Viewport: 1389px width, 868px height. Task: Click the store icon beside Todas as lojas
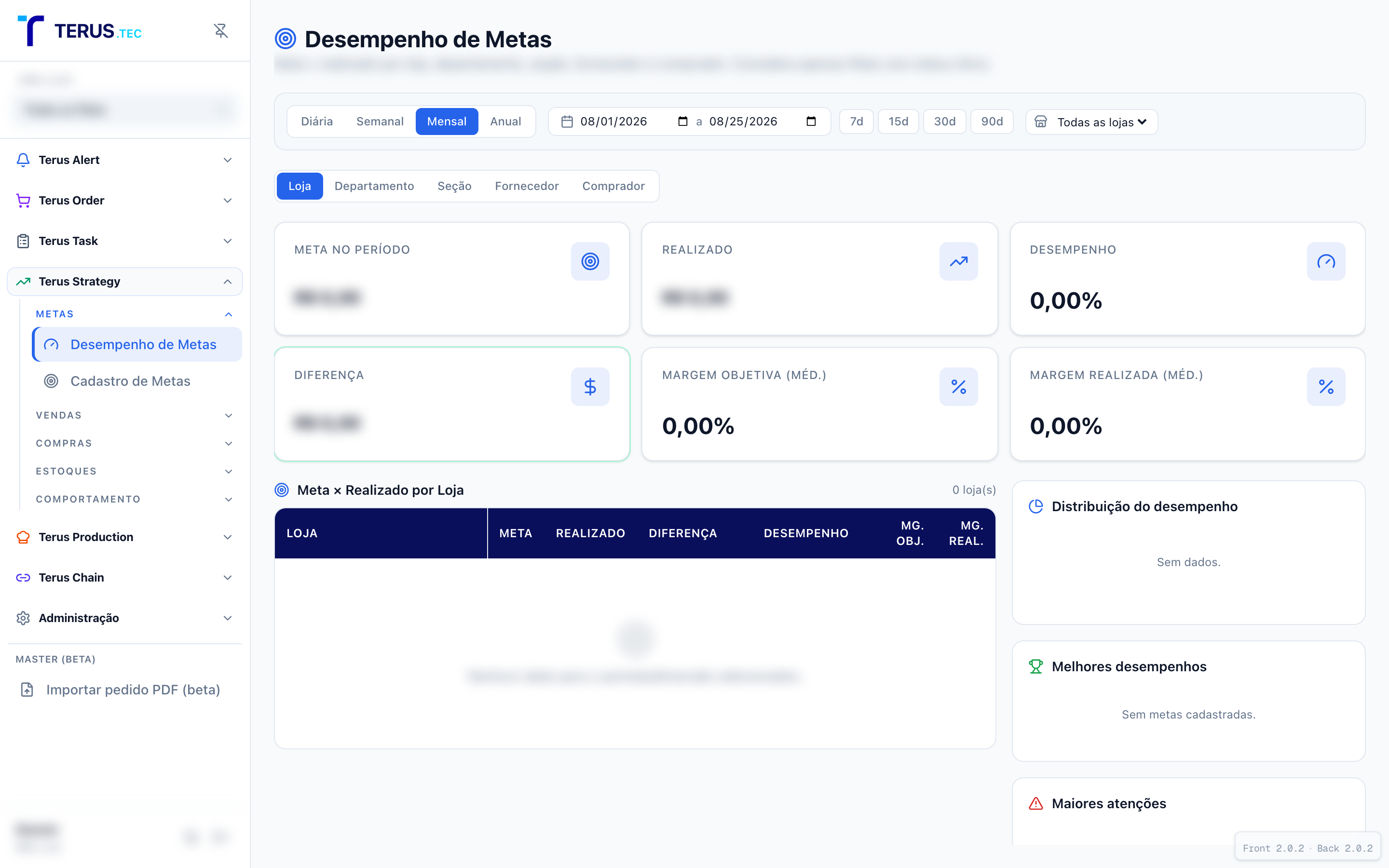(1041, 122)
